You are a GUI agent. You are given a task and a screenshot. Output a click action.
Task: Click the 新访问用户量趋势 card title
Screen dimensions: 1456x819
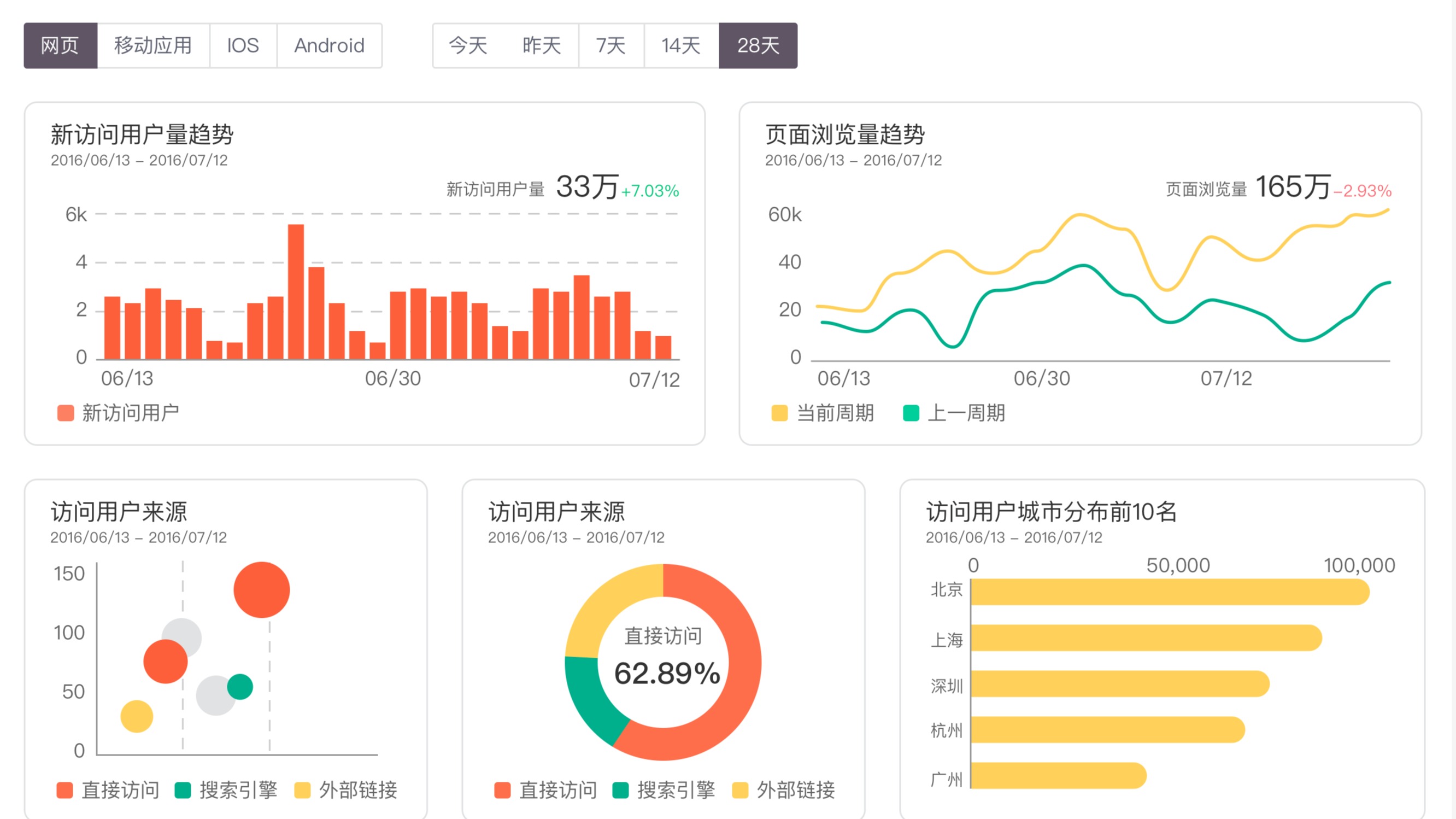coord(142,134)
